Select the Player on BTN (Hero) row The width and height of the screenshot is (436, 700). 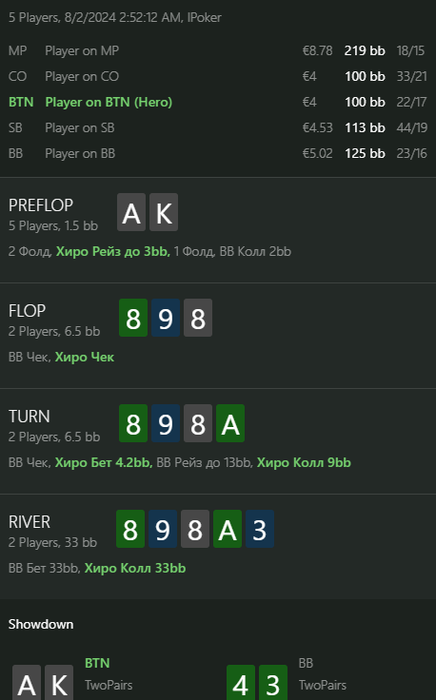(x=218, y=102)
